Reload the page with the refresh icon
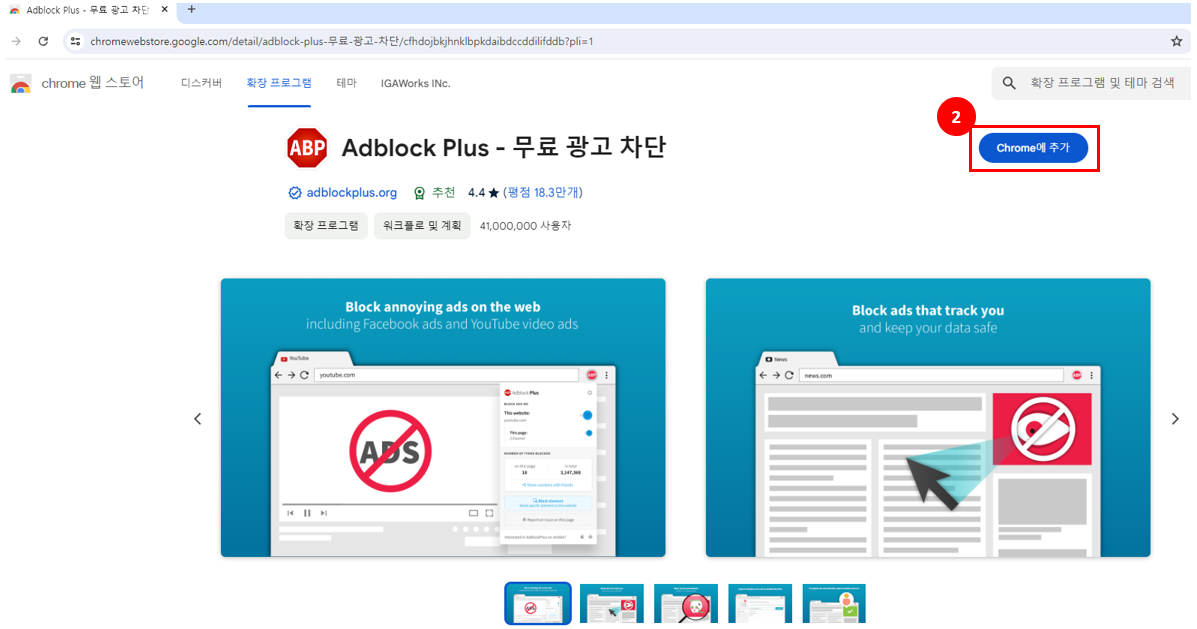 click(x=43, y=41)
